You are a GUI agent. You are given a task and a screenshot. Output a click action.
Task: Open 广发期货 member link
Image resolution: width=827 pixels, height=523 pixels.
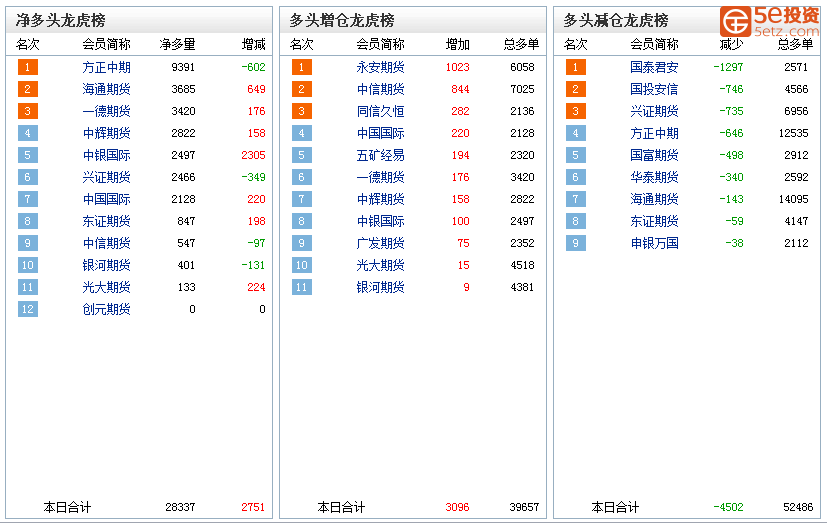click(x=380, y=243)
